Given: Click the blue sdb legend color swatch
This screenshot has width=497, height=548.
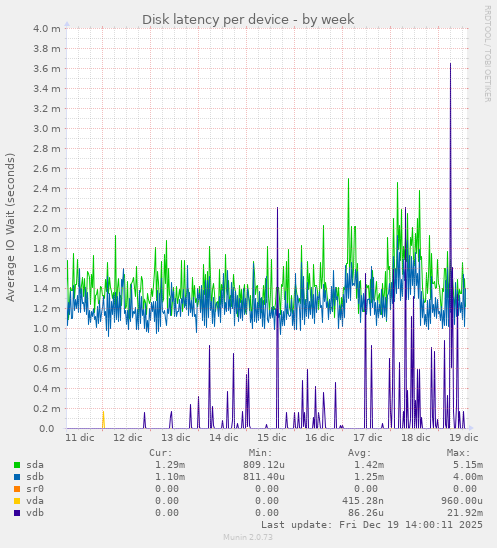Looking at the screenshot, I should click(x=17, y=477).
